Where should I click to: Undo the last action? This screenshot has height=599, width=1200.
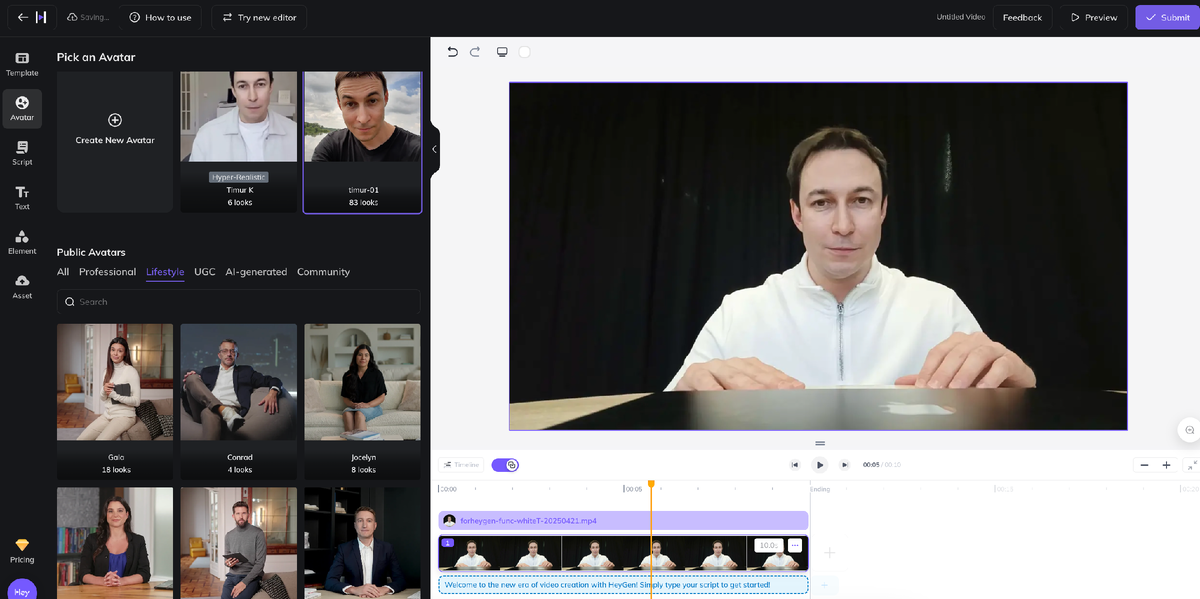click(x=452, y=52)
